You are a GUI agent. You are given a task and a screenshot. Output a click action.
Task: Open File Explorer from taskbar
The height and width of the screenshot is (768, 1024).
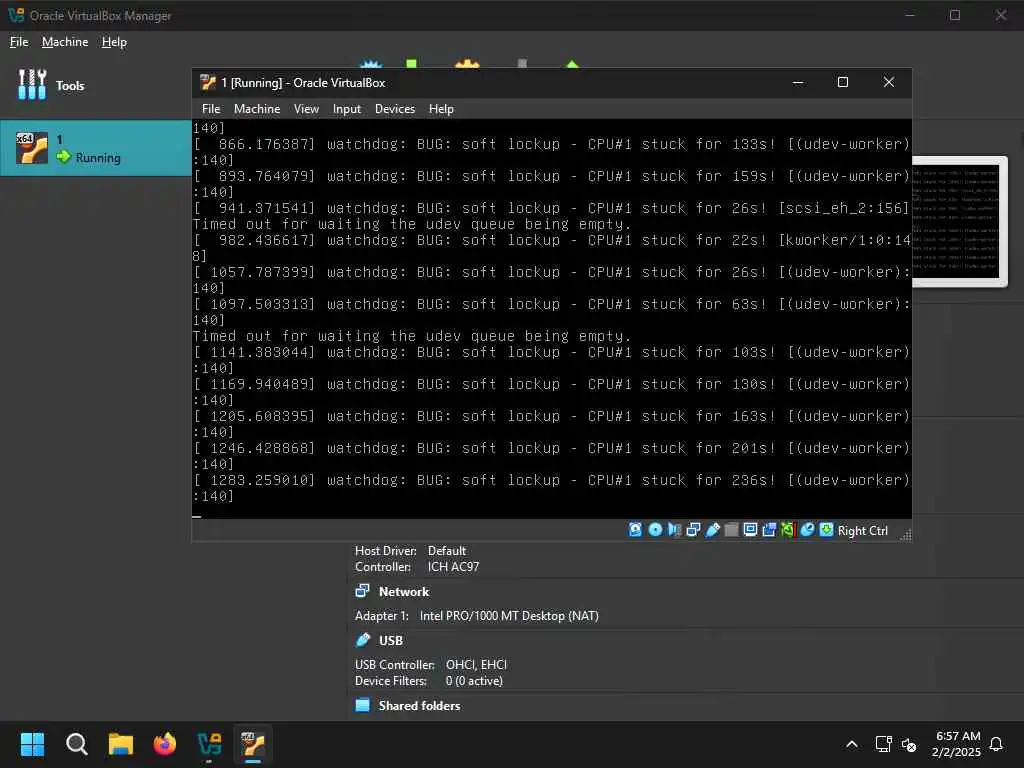[x=121, y=744]
